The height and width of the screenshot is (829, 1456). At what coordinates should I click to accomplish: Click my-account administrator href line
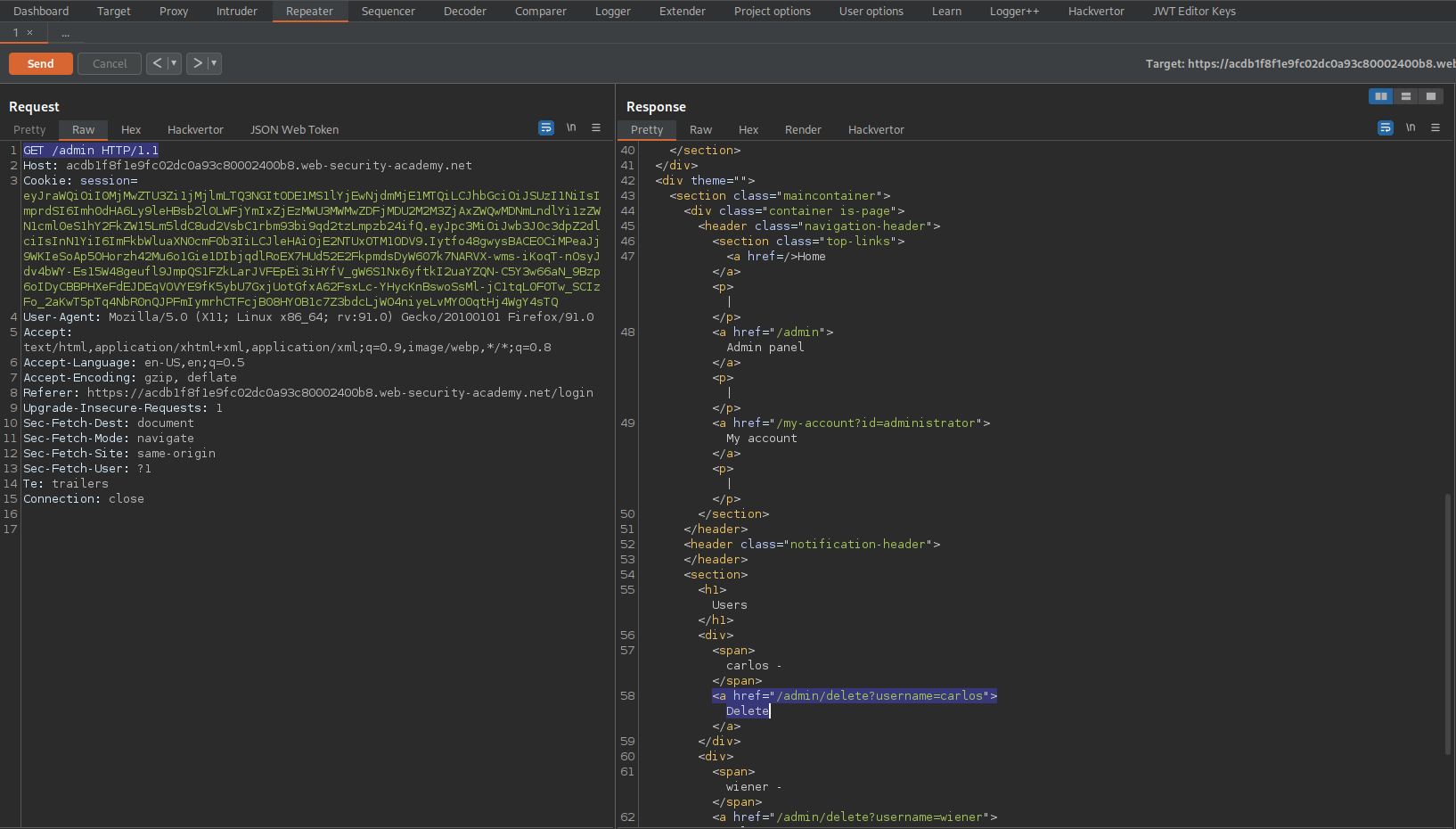point(851,423)
